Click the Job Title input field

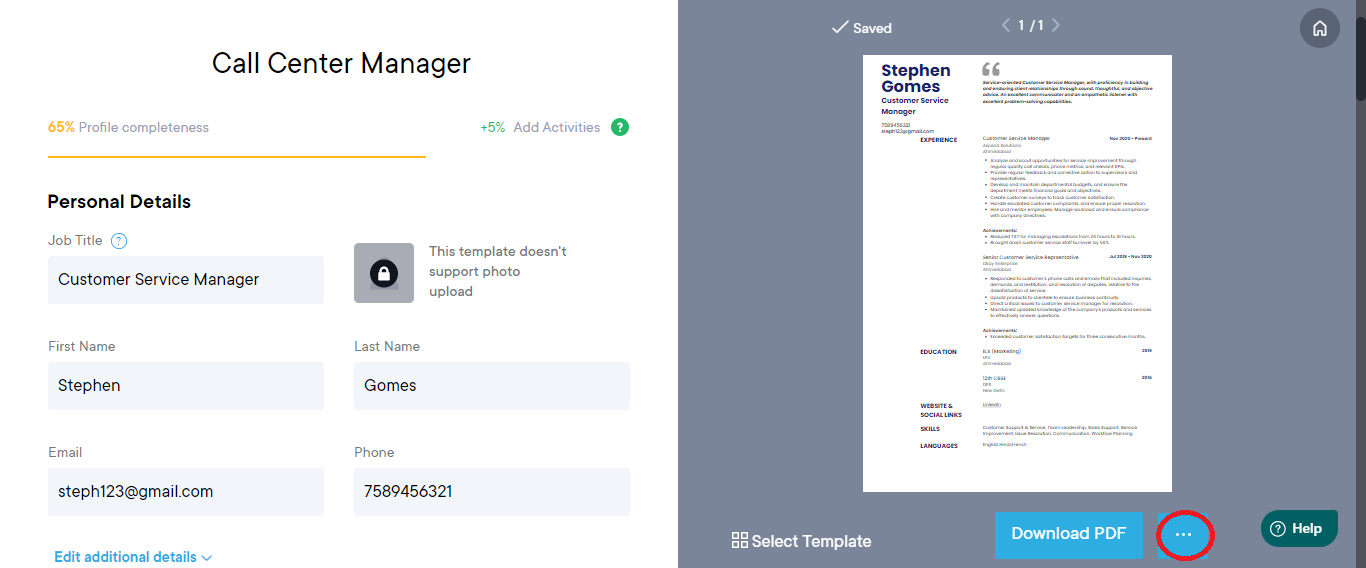[186, 280]
